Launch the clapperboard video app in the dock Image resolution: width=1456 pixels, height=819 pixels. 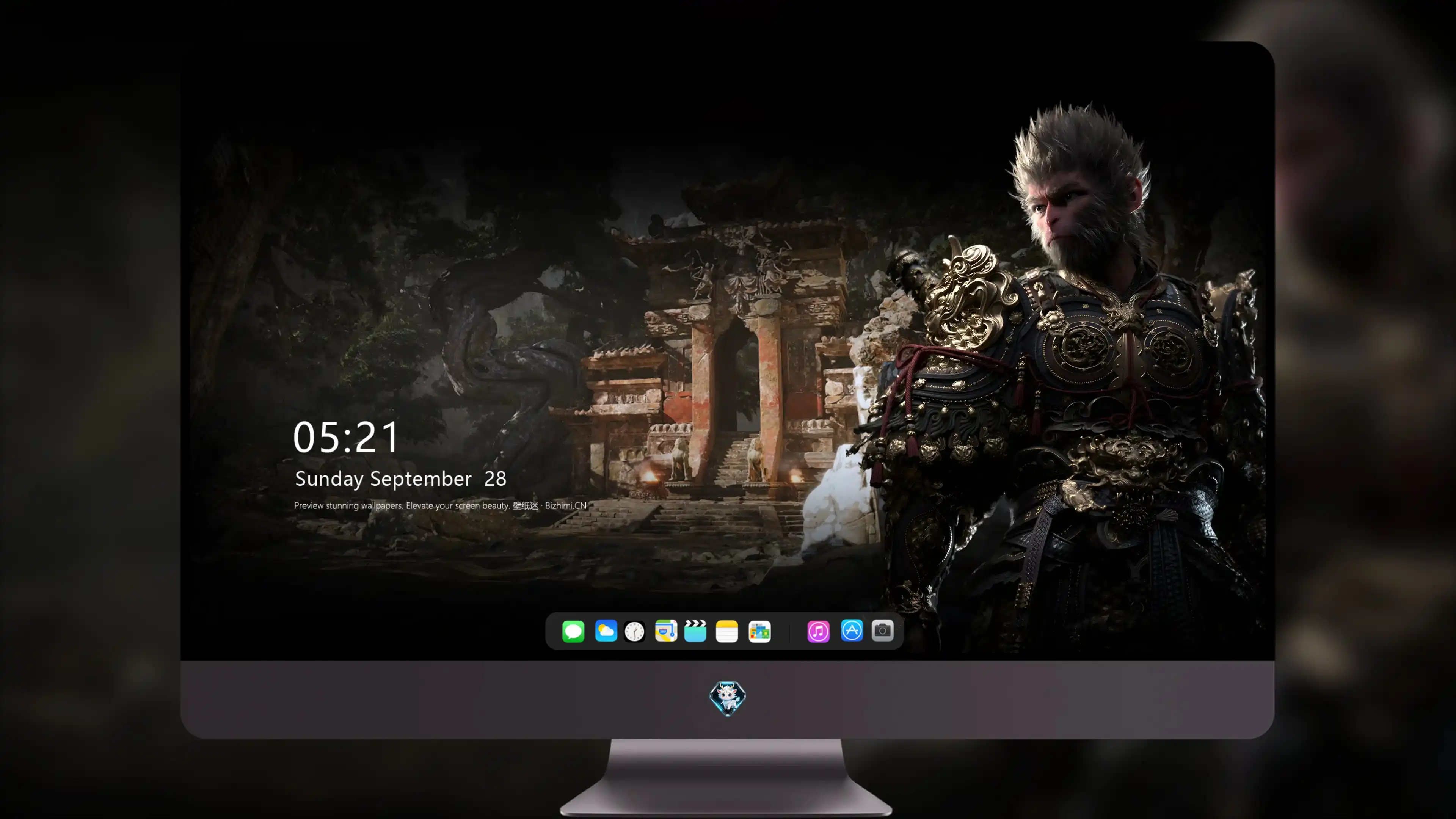click(x=695, y=631)
